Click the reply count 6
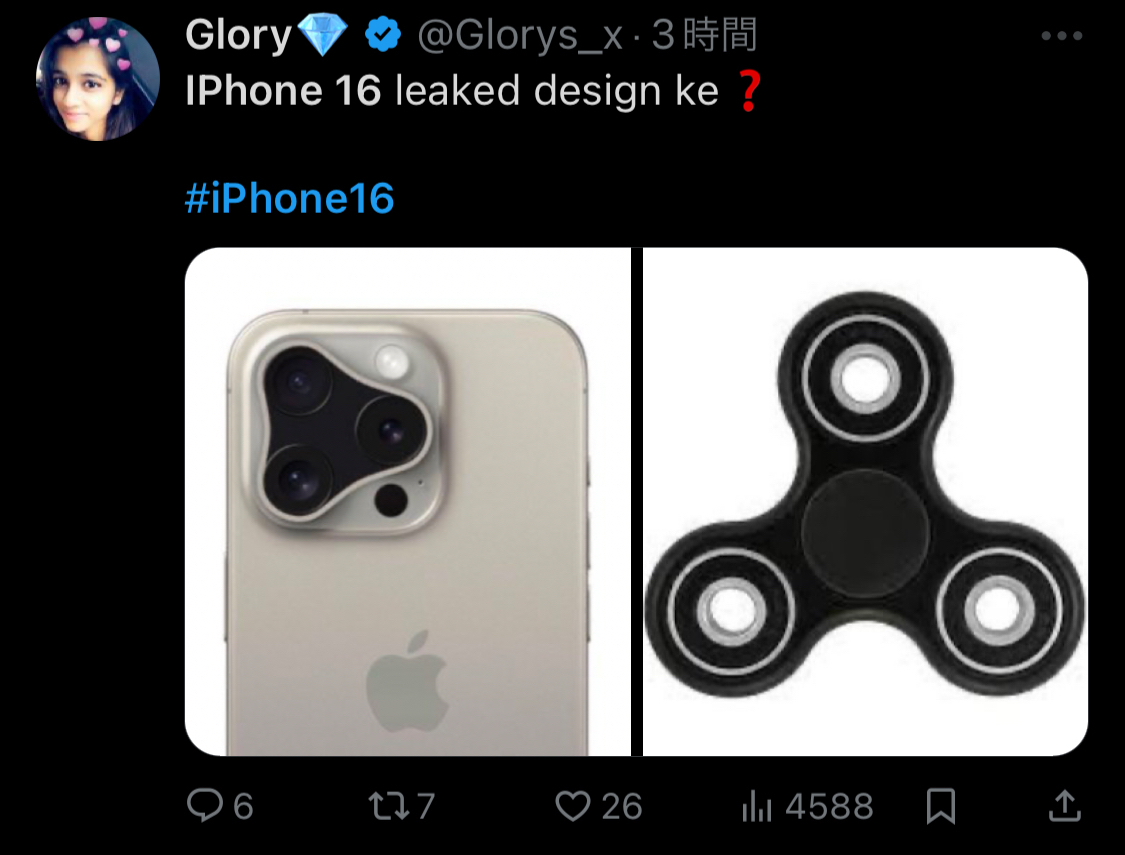 (243, 806)
